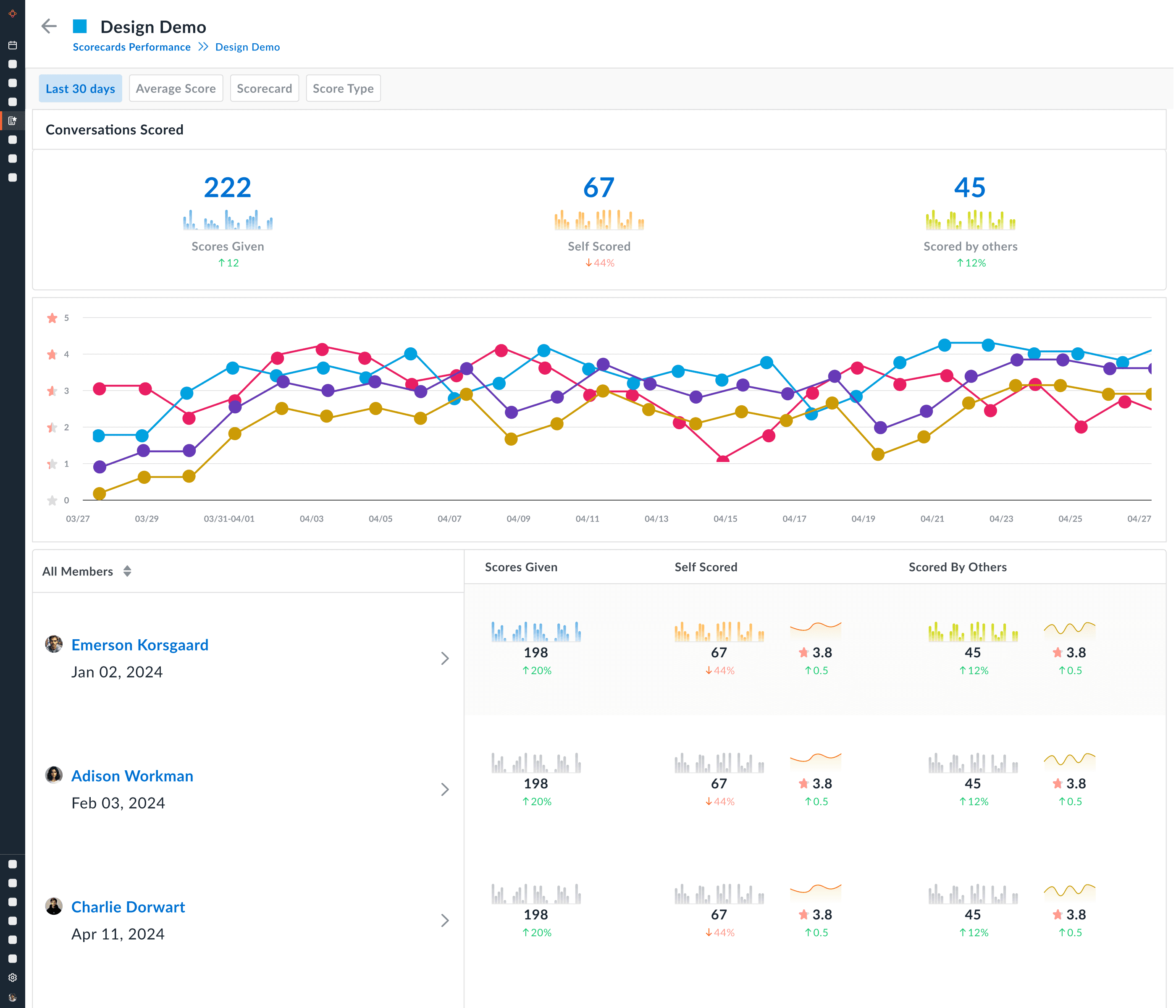Open settings gear in sidebar

[x=13, y=977]
